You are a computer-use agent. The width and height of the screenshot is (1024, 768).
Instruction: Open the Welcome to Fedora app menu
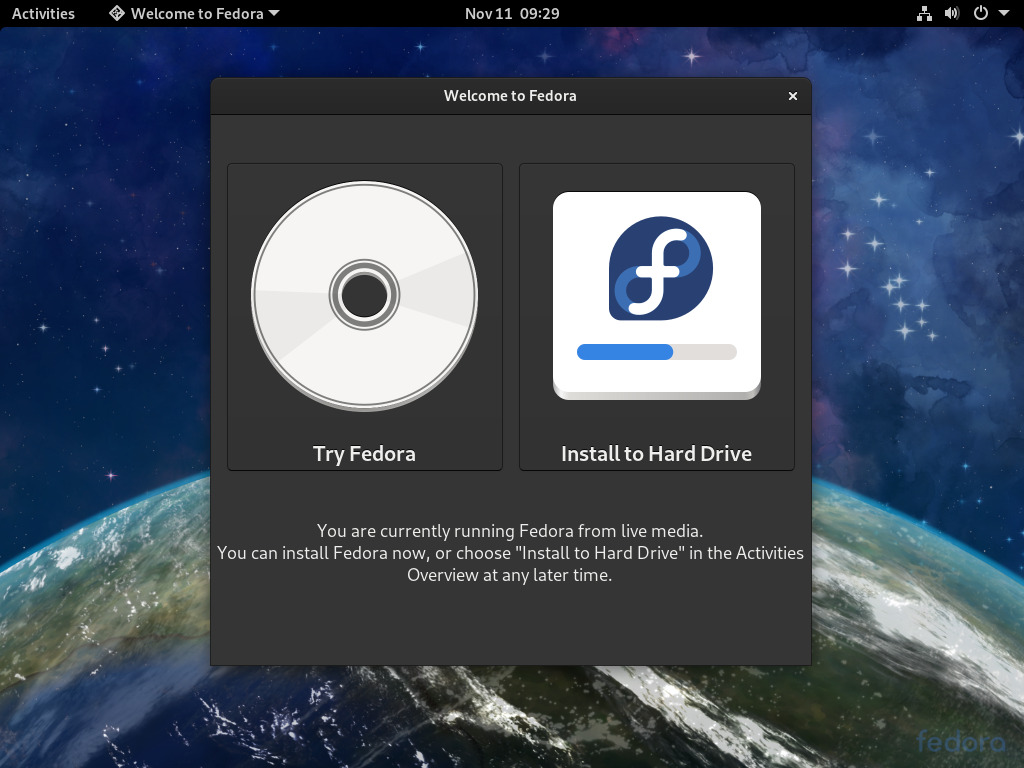pyautogui.click(x=195, y=13)
